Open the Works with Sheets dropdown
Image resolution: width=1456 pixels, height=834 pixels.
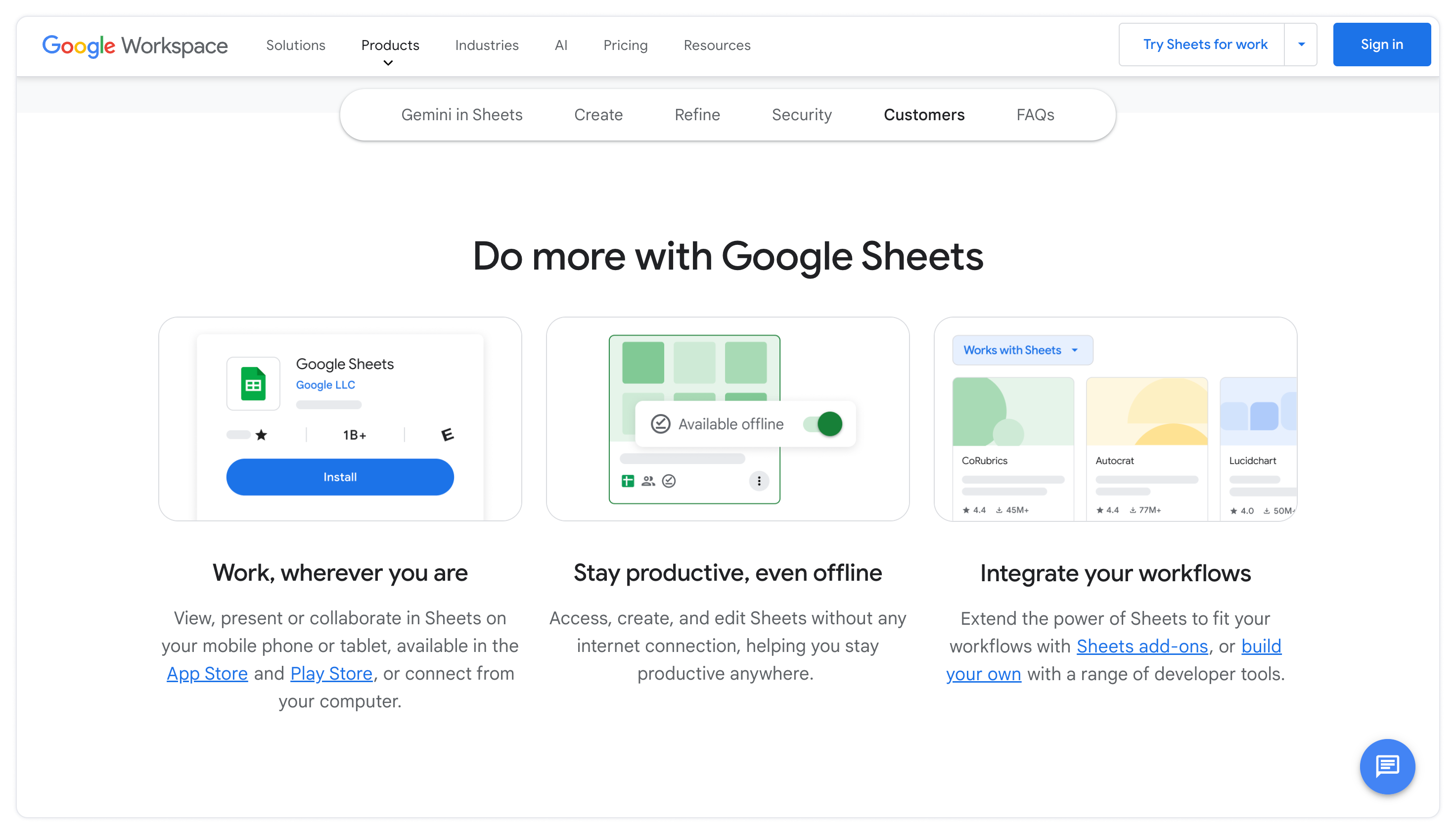point(1022,350)
